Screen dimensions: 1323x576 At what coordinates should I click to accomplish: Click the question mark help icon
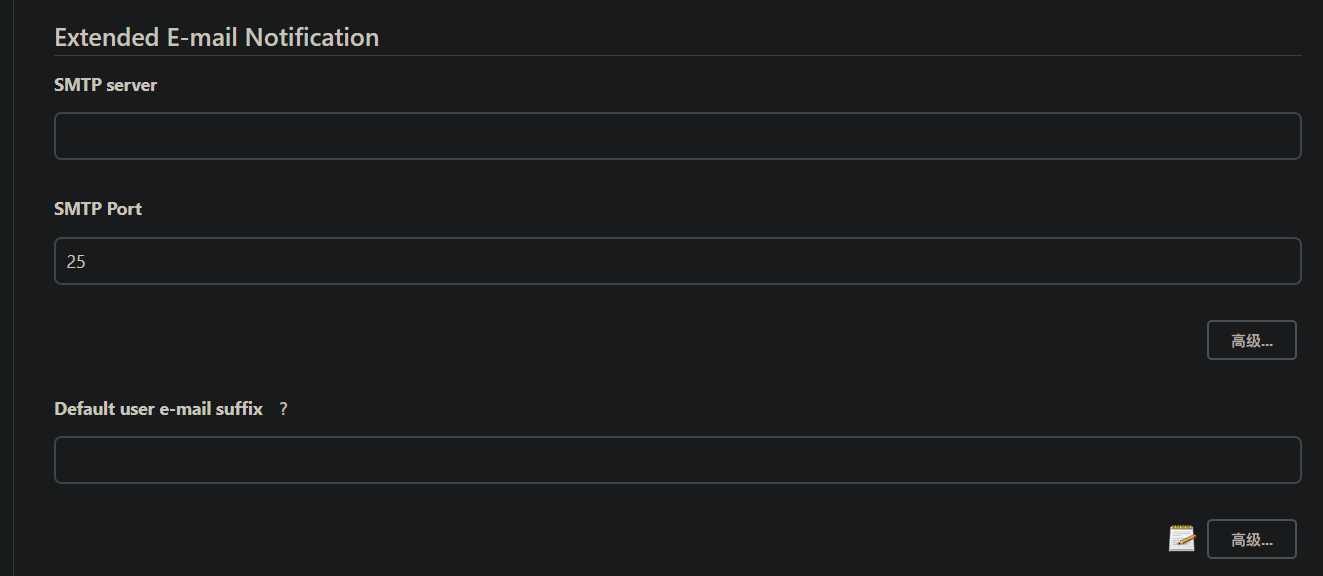tap(283, 409)
